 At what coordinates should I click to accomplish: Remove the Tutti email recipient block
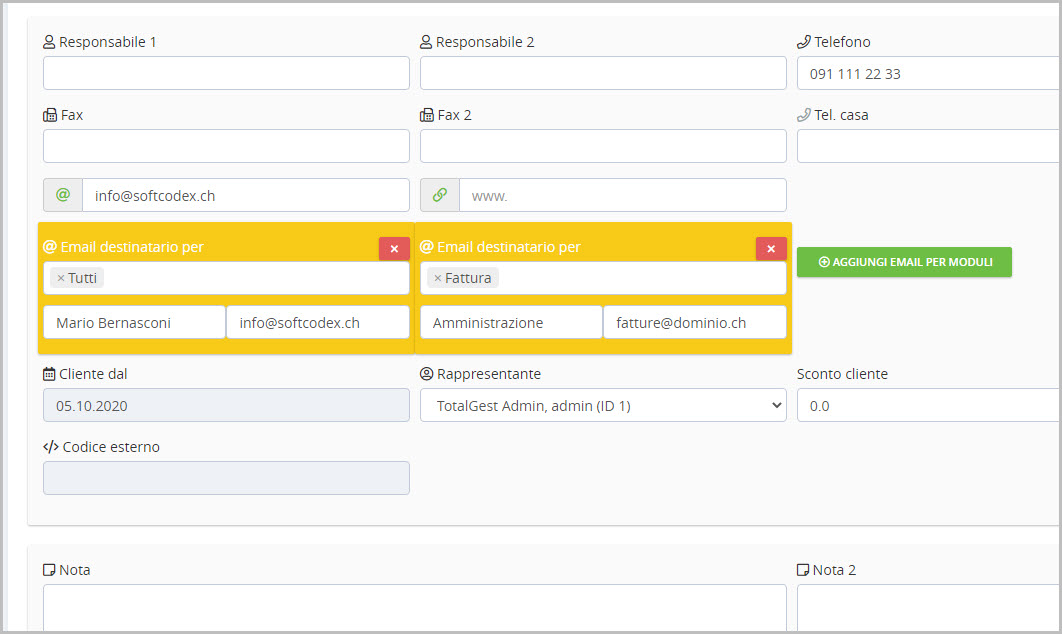(394, 248)
